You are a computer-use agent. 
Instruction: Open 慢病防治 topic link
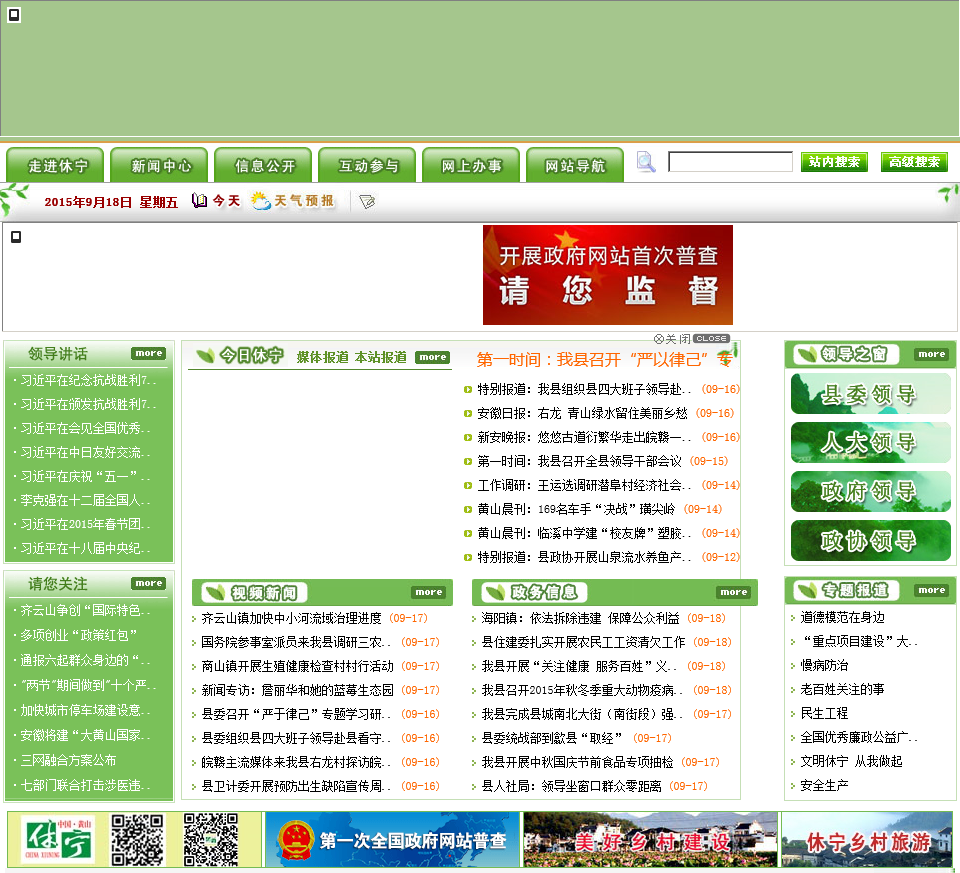point(824,665)
